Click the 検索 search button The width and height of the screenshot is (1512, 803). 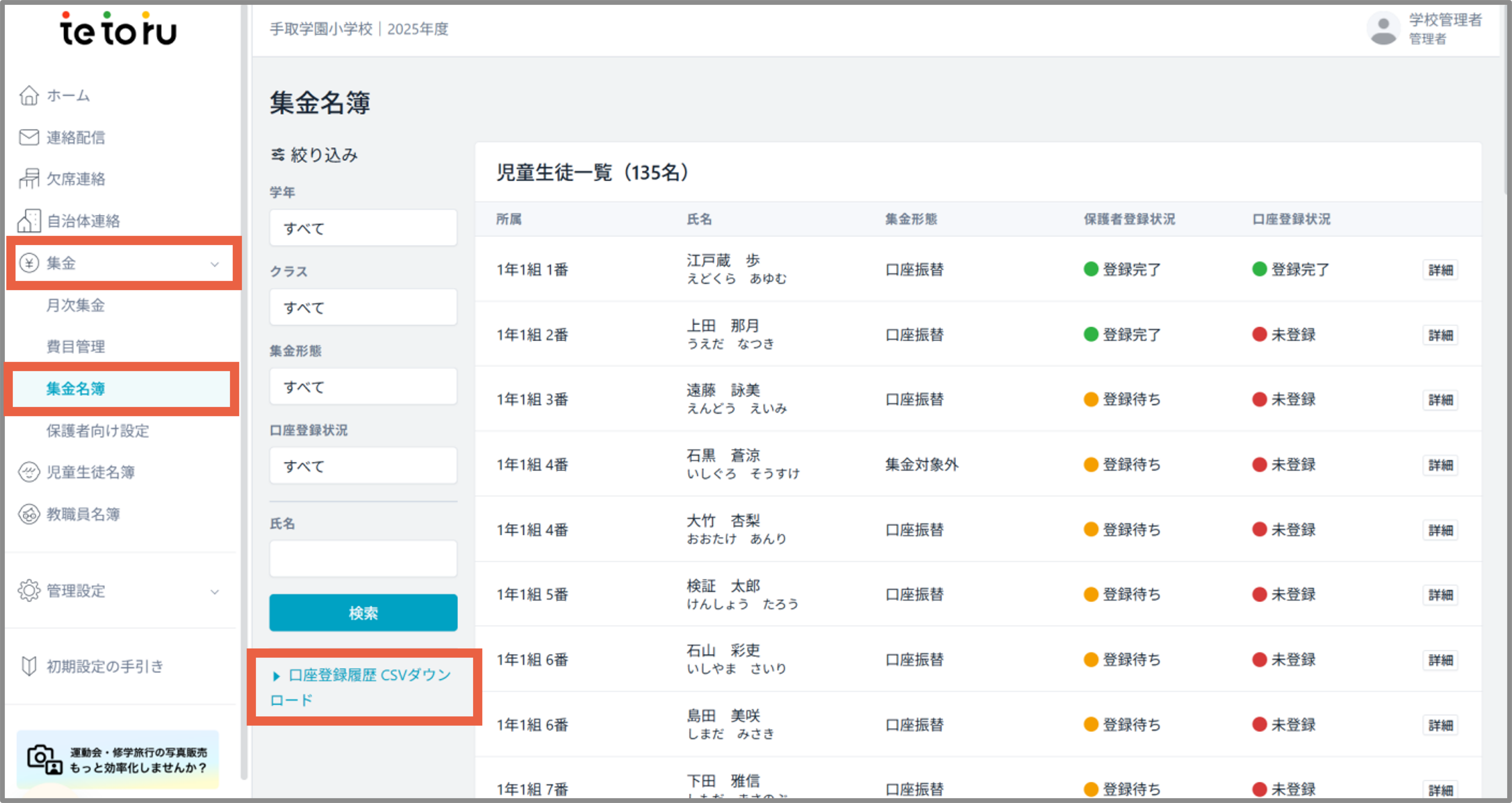(363, 613)
